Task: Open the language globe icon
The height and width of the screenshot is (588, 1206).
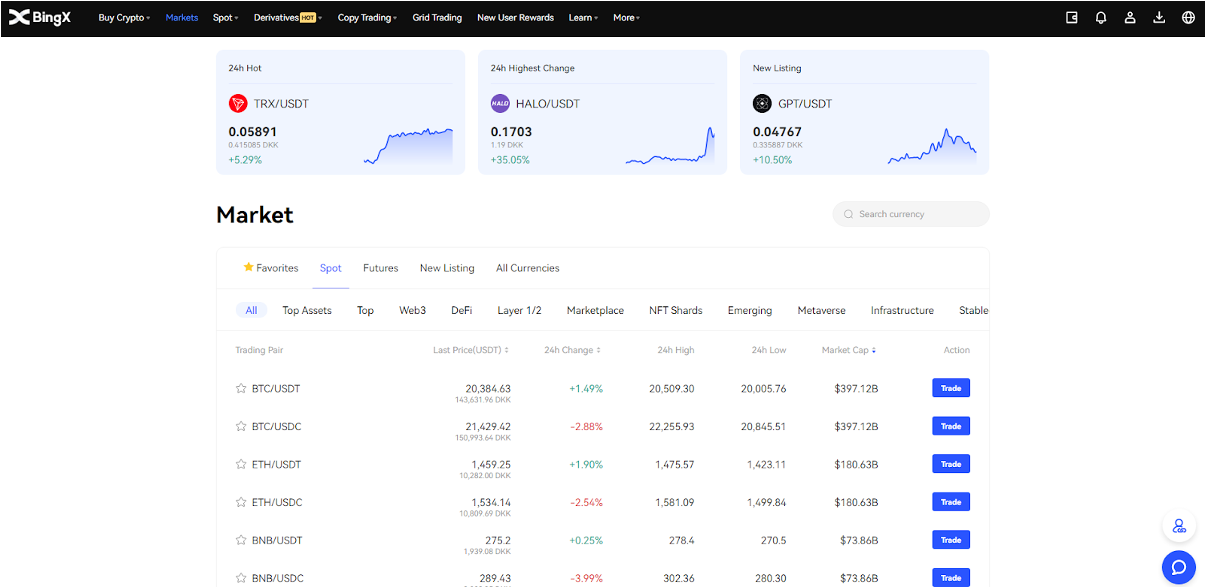Action: click(1188, 17)
